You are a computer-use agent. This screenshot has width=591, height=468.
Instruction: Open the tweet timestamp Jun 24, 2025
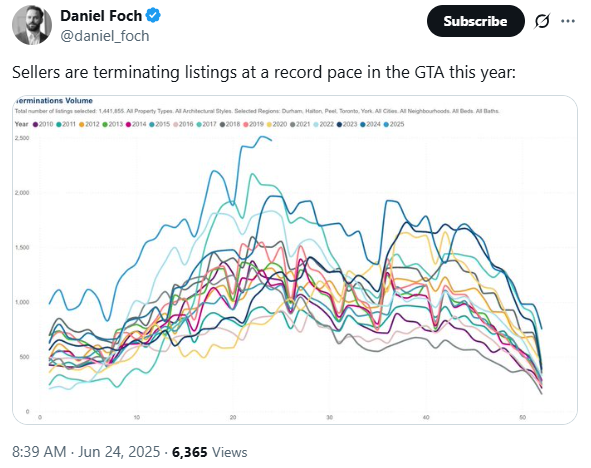point(119,452)
